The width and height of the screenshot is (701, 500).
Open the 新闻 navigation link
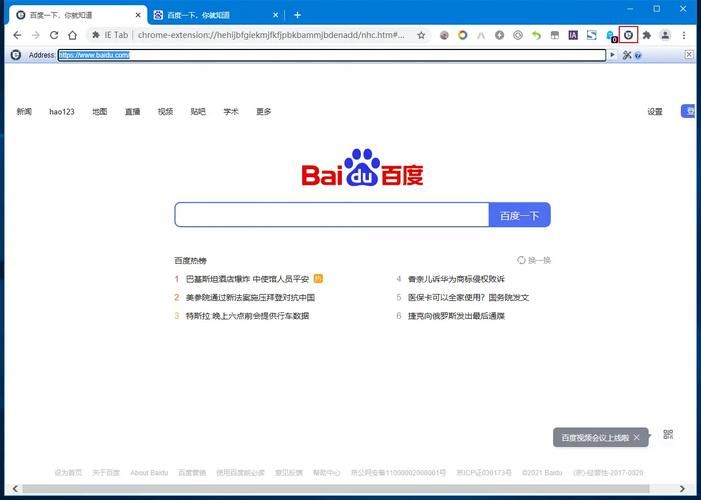(x=24, y=111)
